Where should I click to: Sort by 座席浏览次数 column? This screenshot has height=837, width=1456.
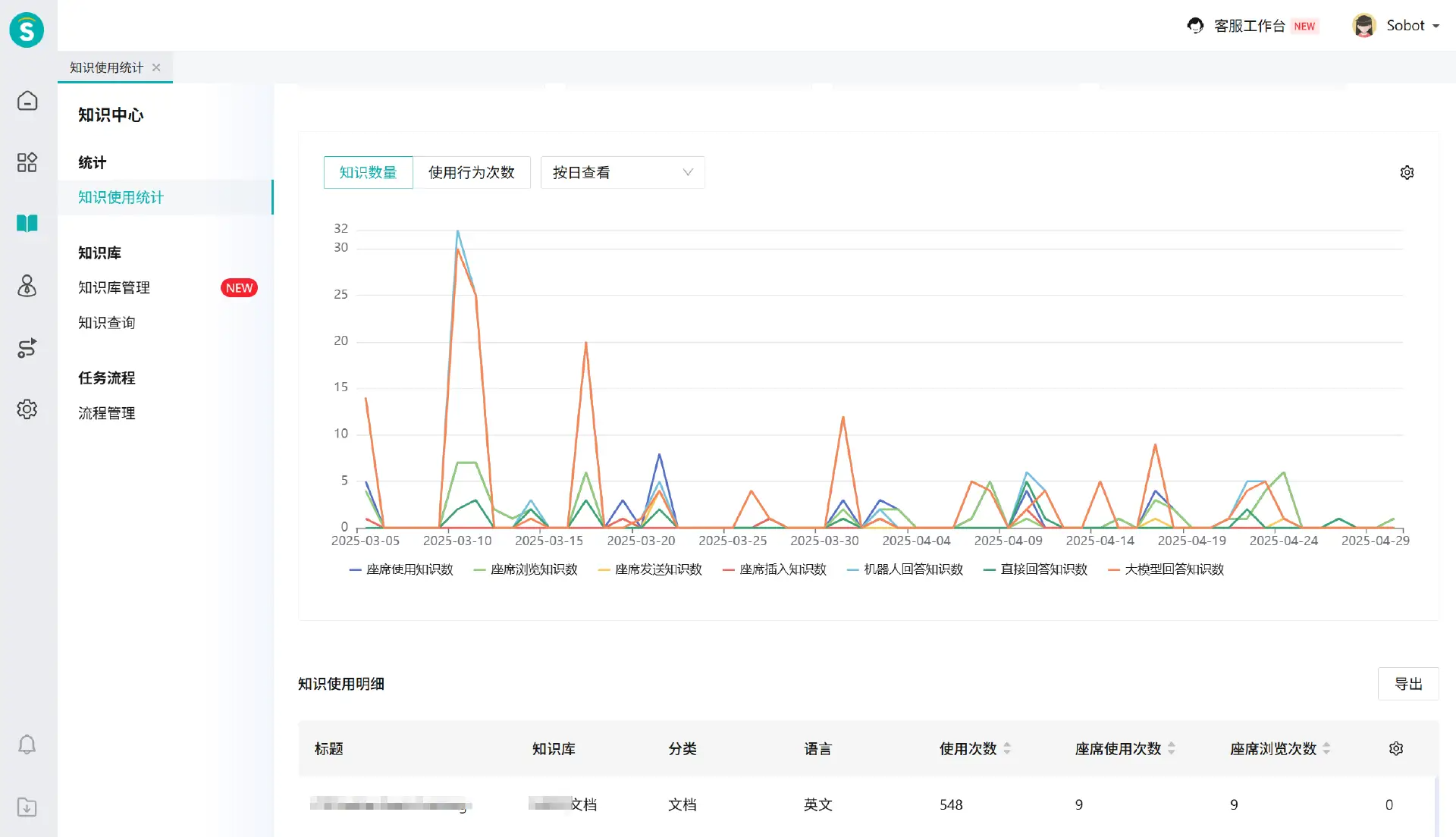[1326, 748]
